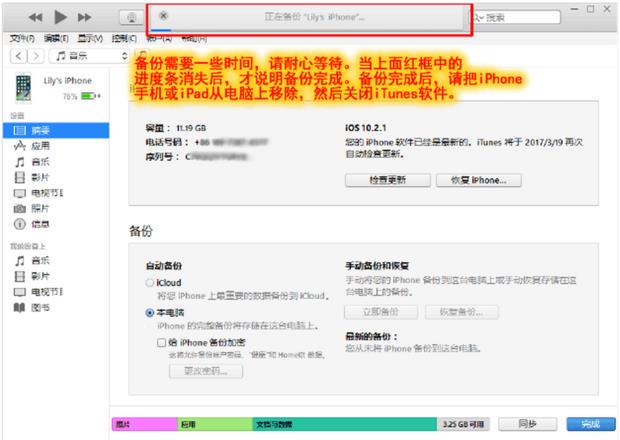Cancel the backup using the X icon
This screenshot has width=620, height=440.
coord(163,16)
